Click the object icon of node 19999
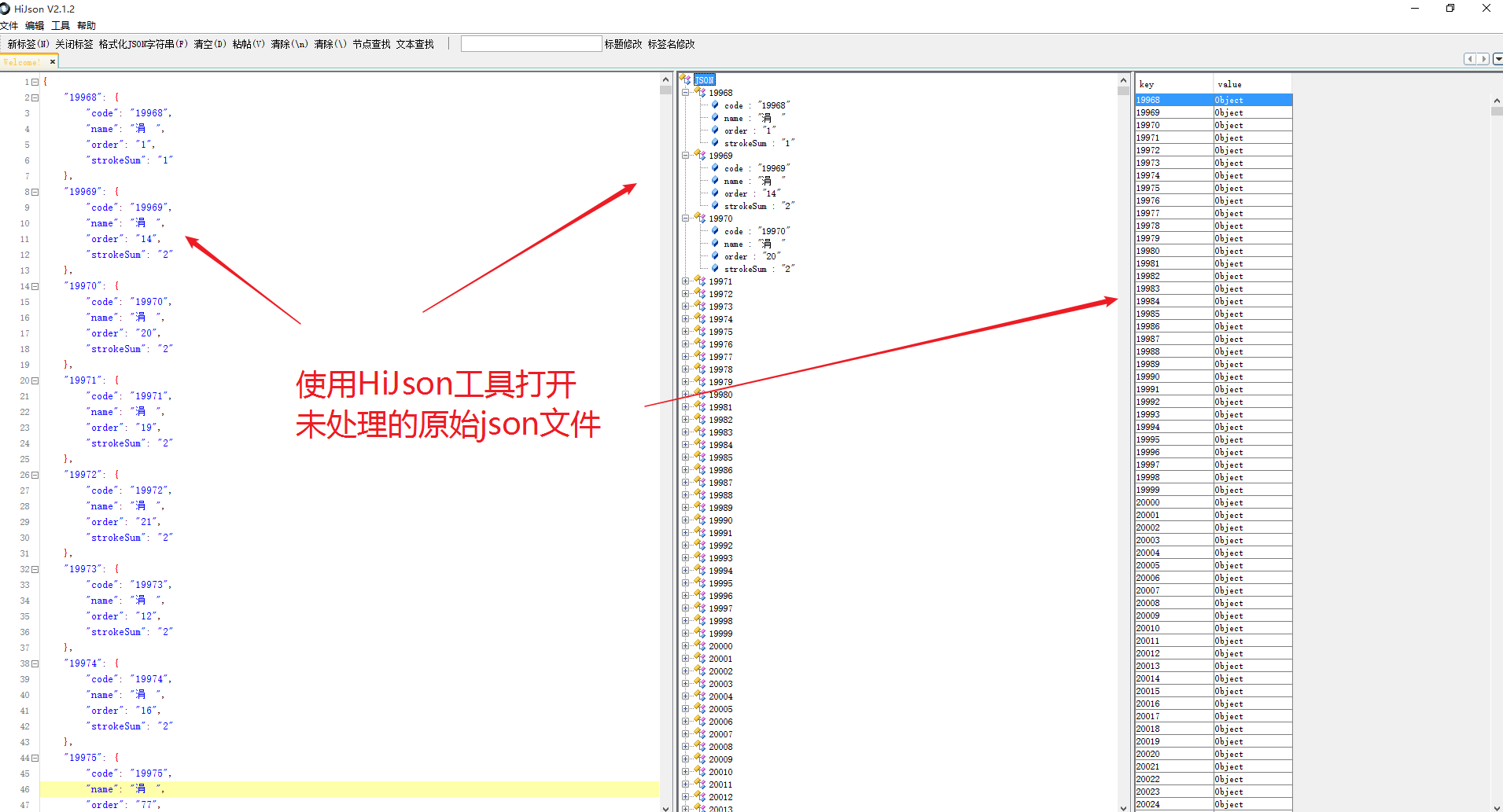This screenshot has width=1503, height=812. click(x=700, y=633)
